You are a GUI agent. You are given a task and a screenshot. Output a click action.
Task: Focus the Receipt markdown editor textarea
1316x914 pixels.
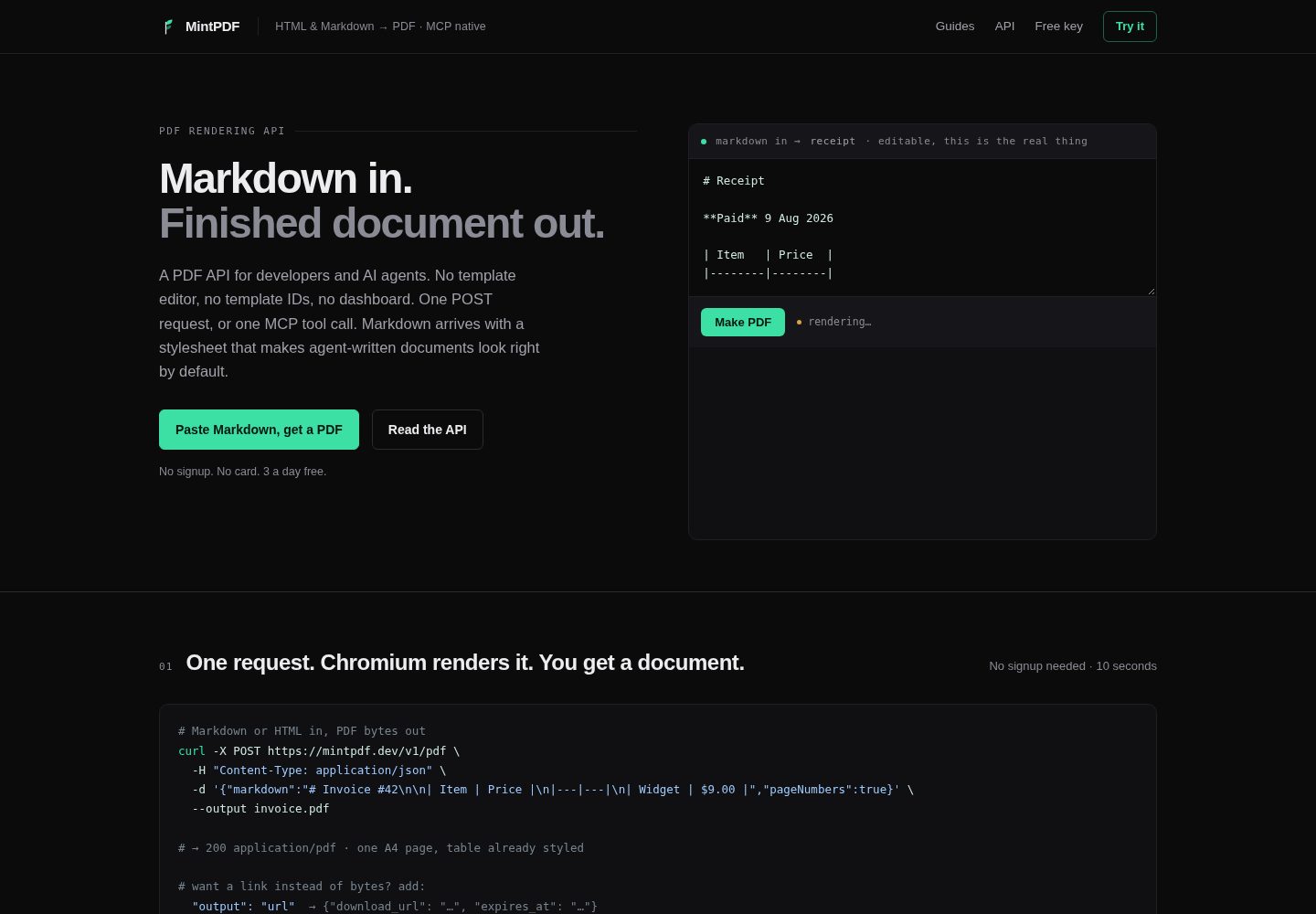point(922,228)
